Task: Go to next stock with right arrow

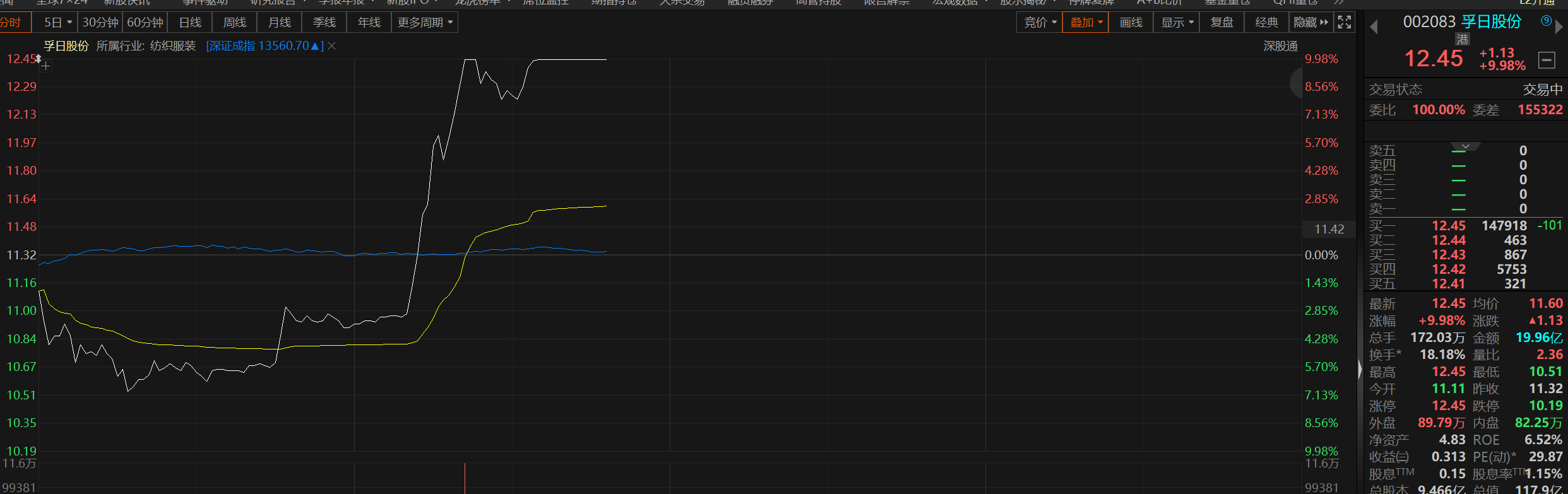Action: tap(1559, 26)
